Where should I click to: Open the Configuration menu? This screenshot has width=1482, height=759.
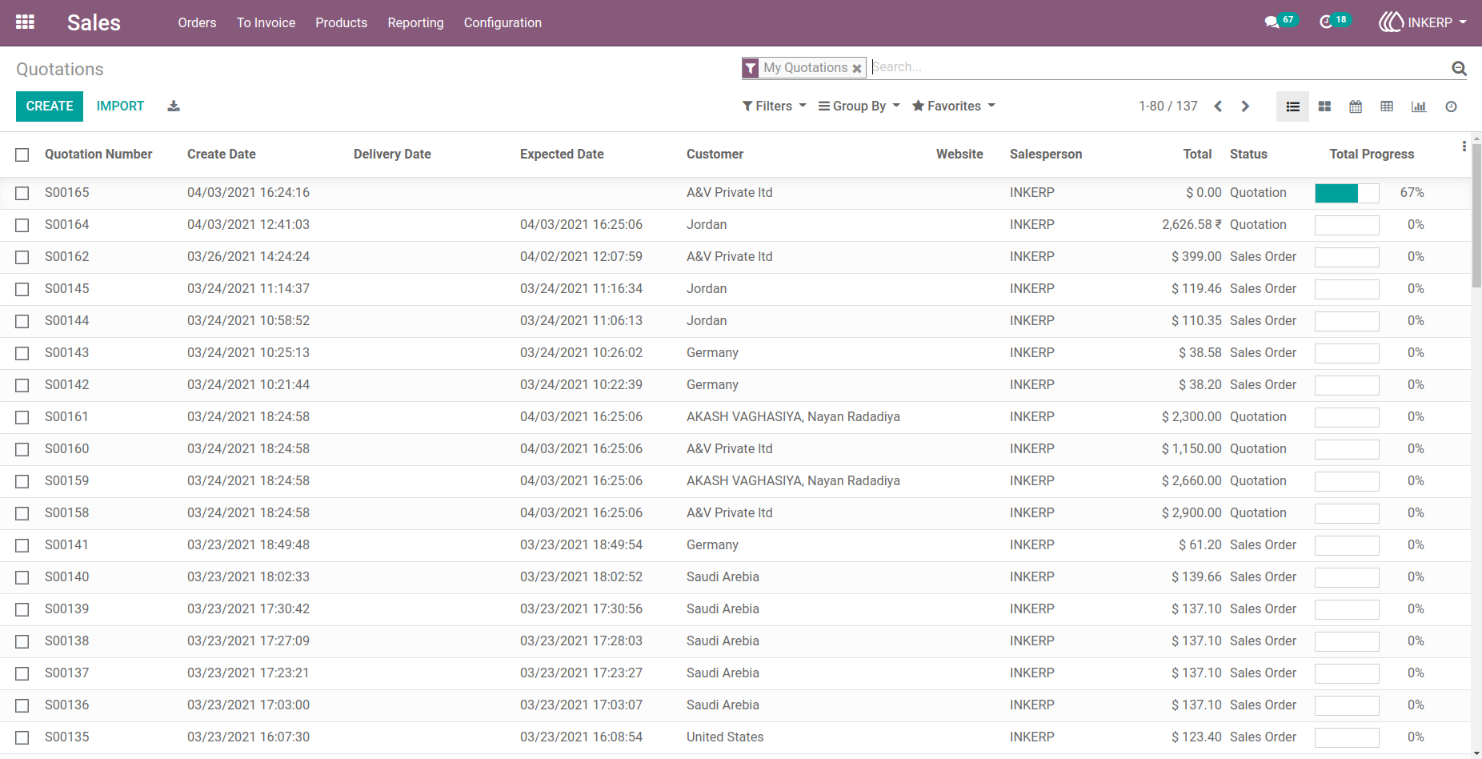tap(503, 22)
